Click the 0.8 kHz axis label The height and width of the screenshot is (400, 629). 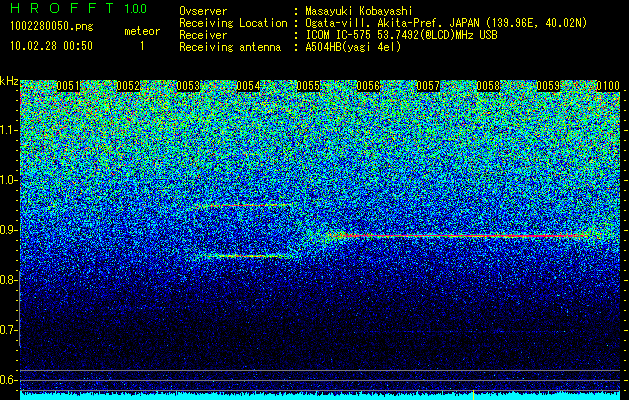(8, 280)
